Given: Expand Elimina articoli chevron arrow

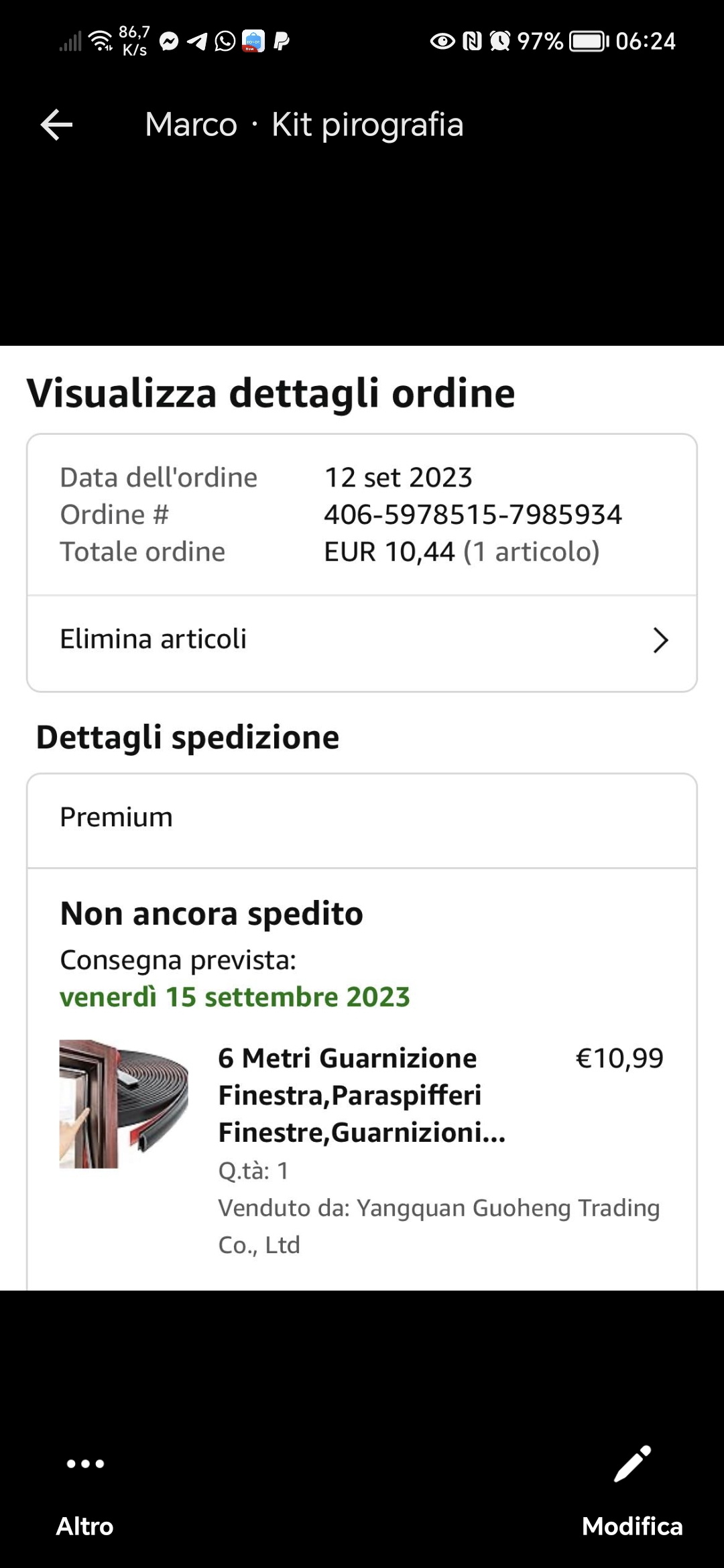Looking at the screenshot, I should pyautogui.click(x=660, y=640).
